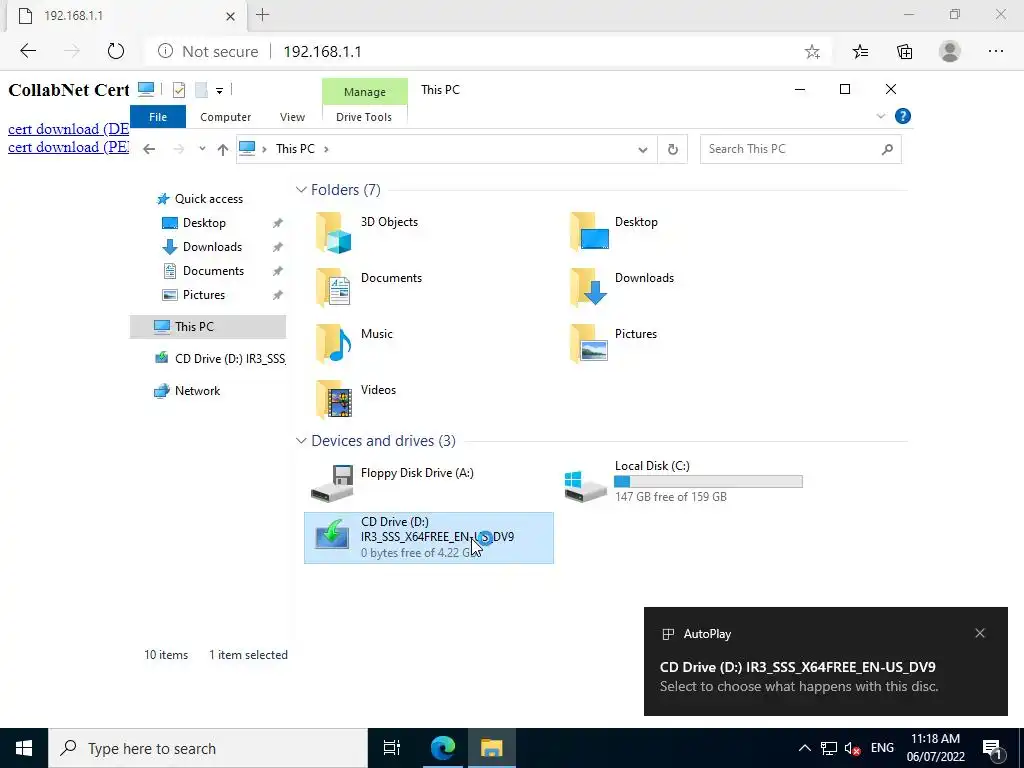Open the File tab
This screenshot has height=768, width=1024.
pos(158,117)
